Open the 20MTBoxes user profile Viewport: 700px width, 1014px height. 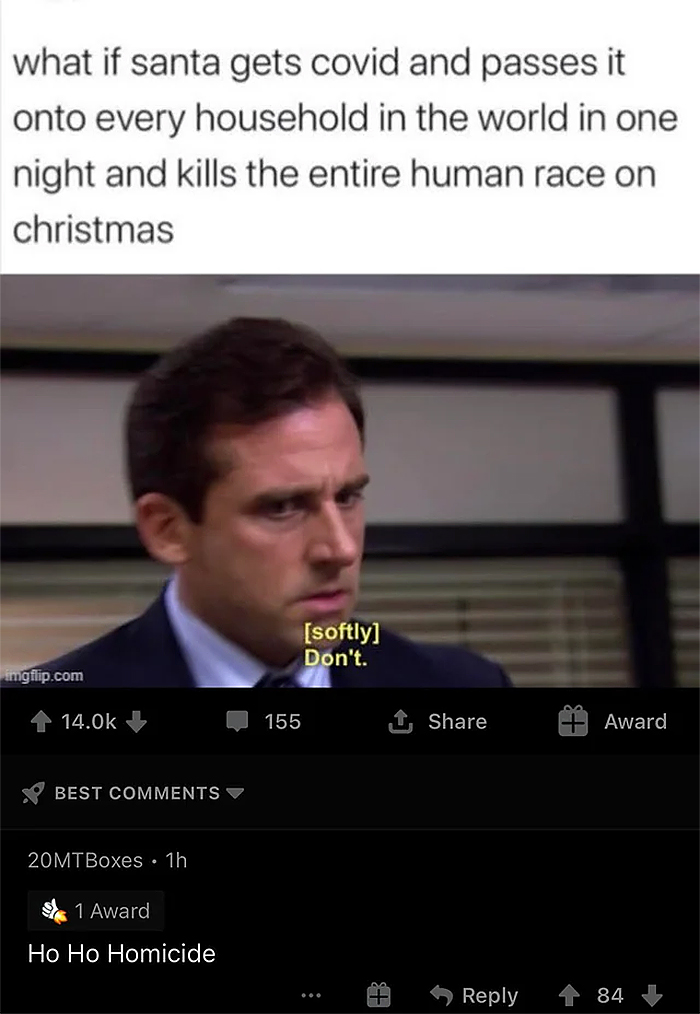click(85, 860)
